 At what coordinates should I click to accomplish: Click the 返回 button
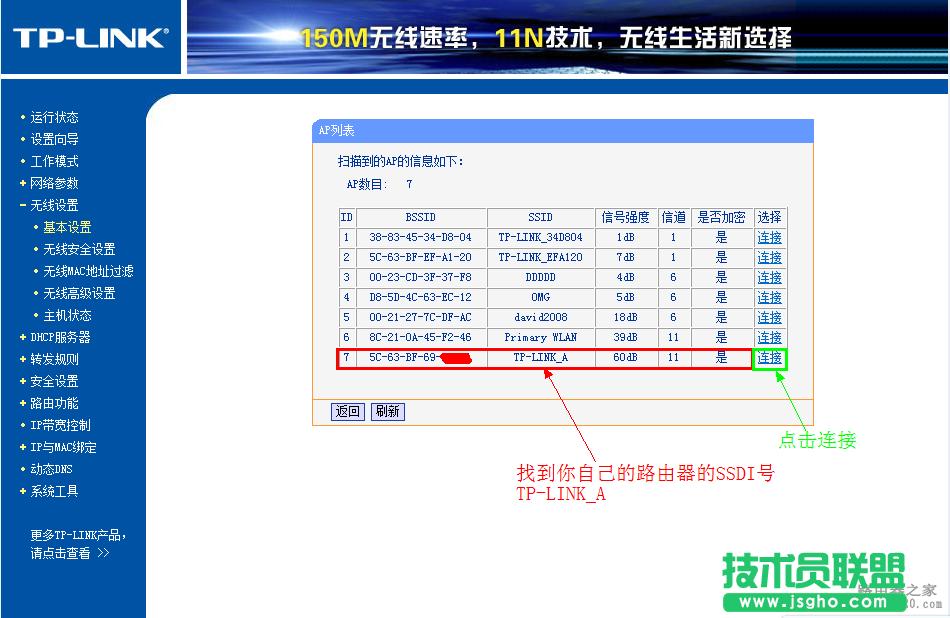pos(347,411)
